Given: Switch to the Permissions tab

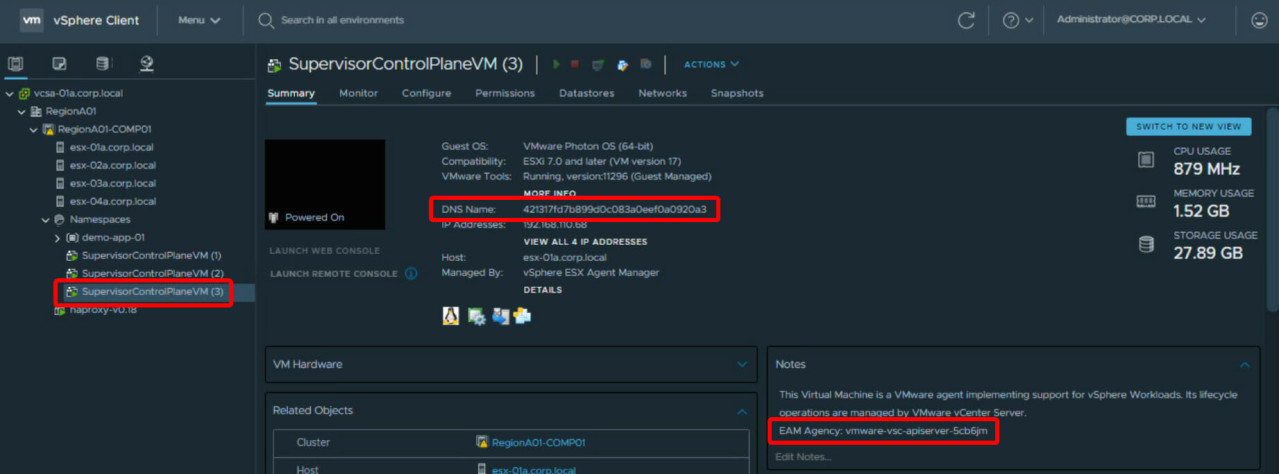Looking at the screenshot, I should [505, 93].
